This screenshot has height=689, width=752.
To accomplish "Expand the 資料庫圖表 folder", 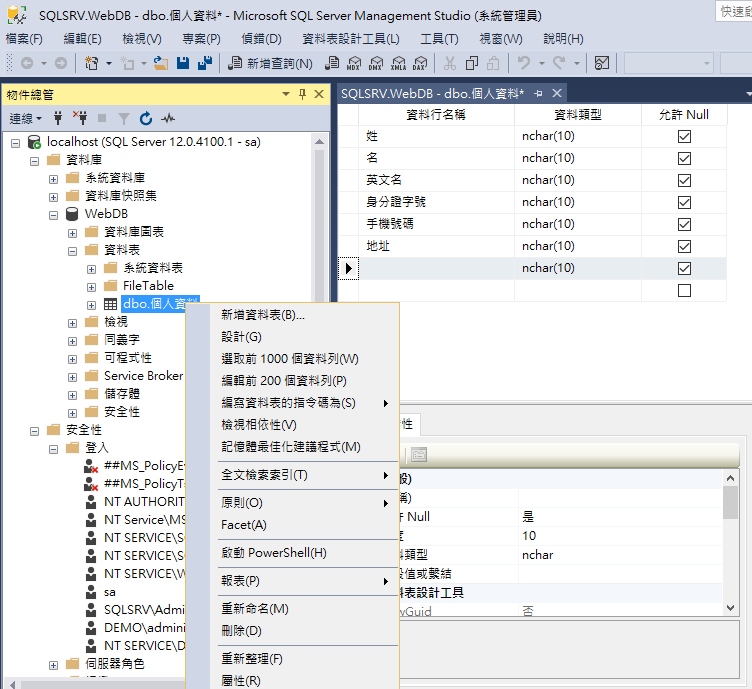I will [72, 234].
